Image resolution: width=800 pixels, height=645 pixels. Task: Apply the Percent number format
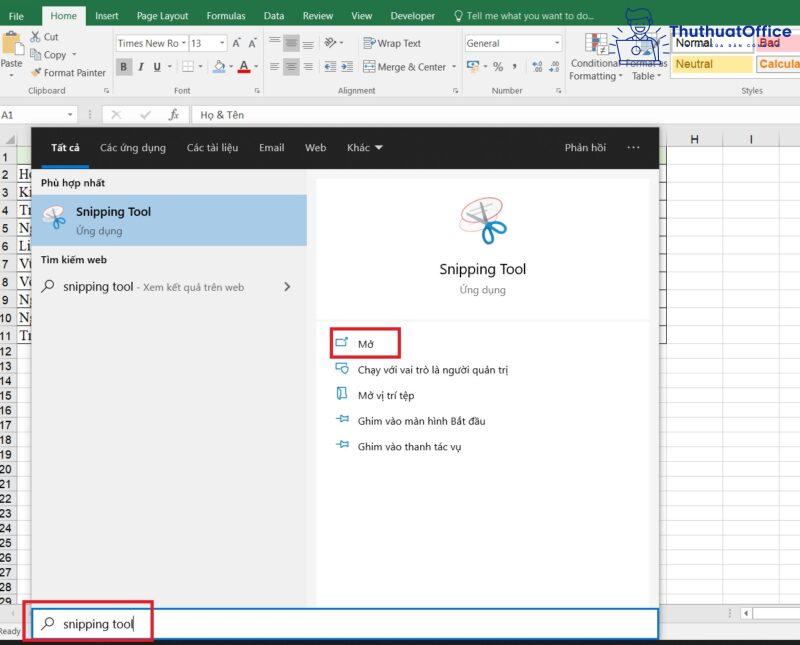point(498,67)
